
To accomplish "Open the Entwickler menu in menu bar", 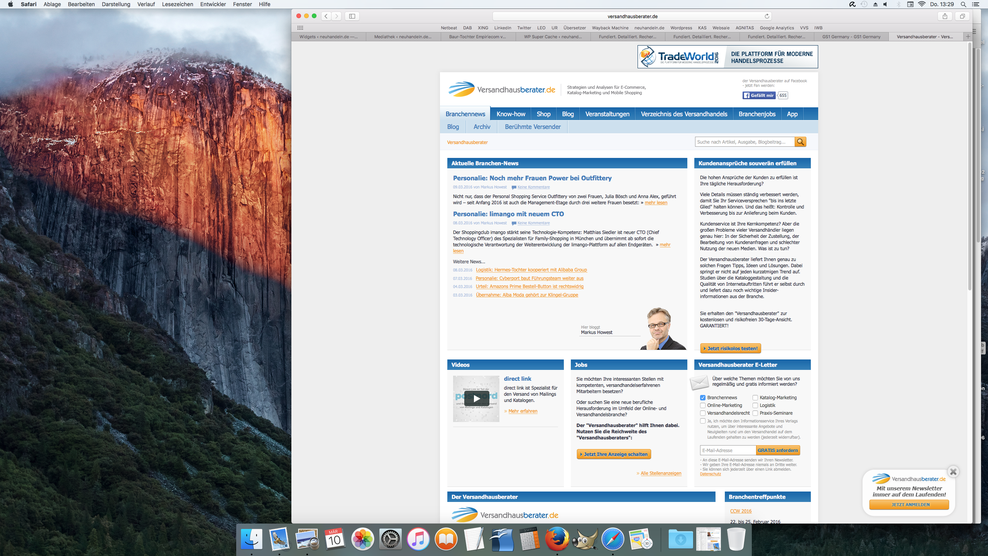I will 213,4.
